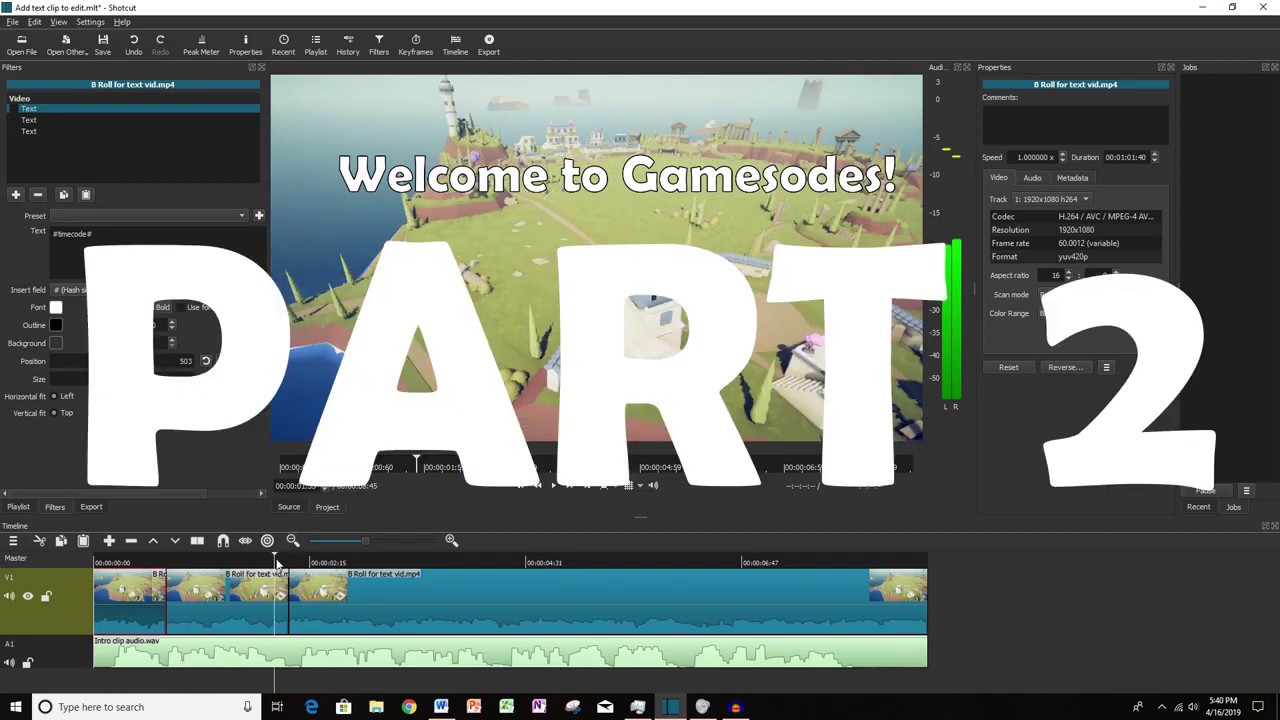Lock the V1 track
The image size is (1280, 720).
[x=46, y=596]
